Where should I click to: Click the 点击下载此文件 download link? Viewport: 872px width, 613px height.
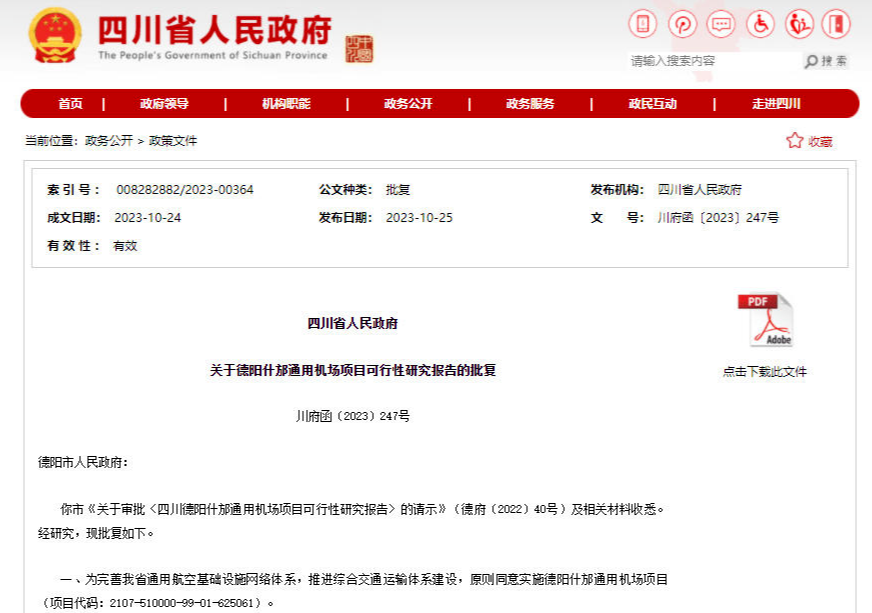pos(765,372)
